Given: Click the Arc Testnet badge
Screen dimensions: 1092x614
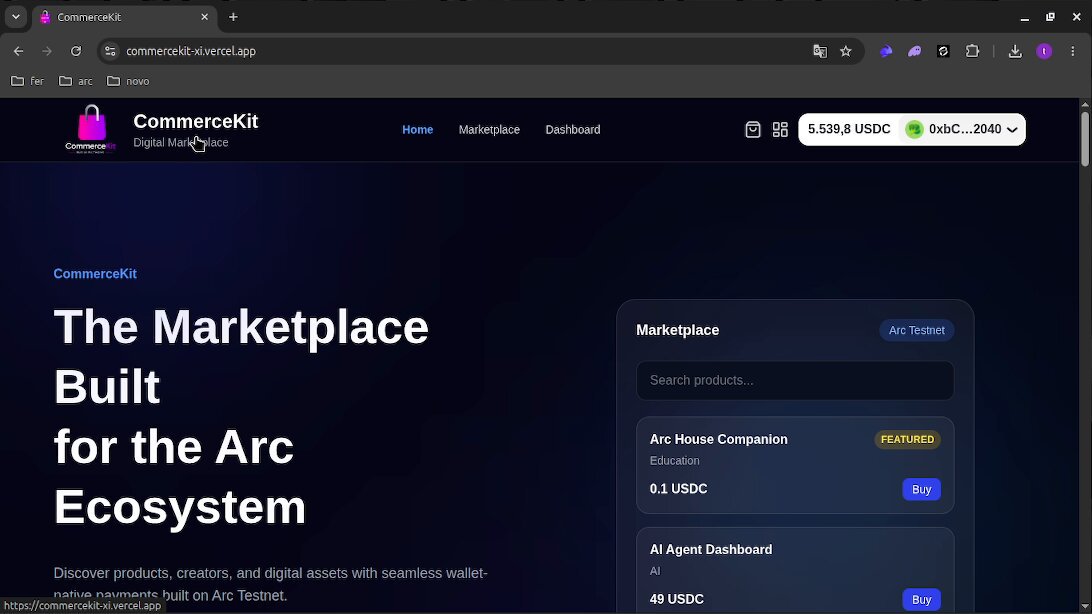Looking at the screenshot, I should click(x=916, y=330).
